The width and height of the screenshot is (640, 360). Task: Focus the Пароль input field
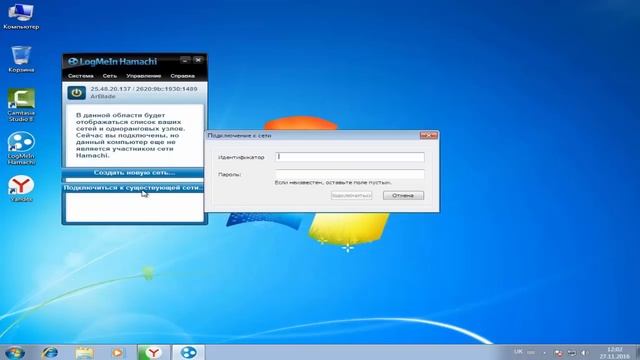pyautogui.click(x=350, y=174)
